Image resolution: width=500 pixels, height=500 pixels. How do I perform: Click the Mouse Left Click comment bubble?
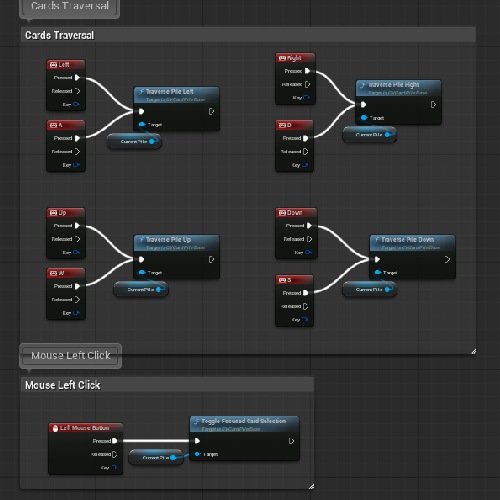click(x=71, y=356)
